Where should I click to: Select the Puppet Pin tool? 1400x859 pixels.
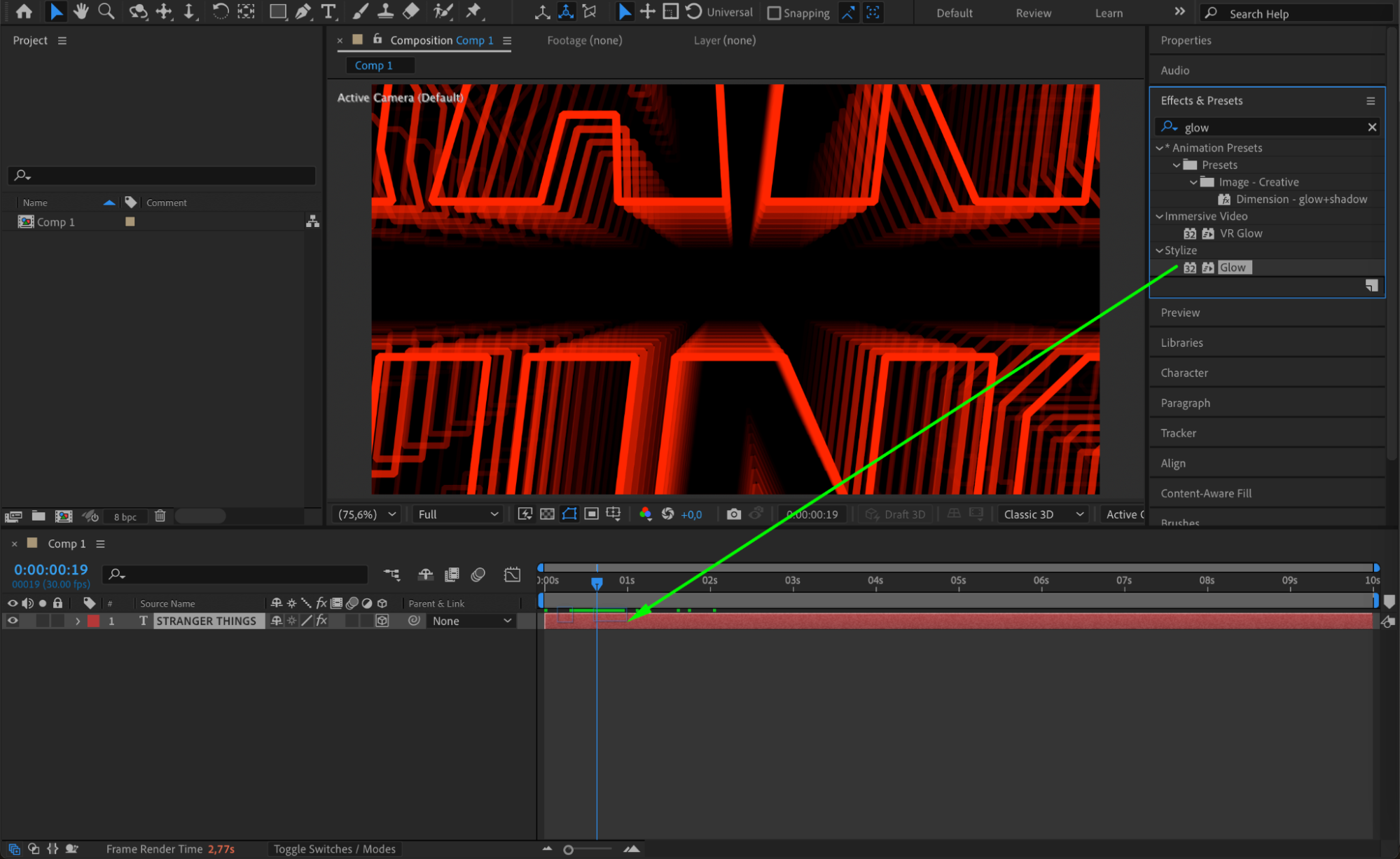pos(474,11)
